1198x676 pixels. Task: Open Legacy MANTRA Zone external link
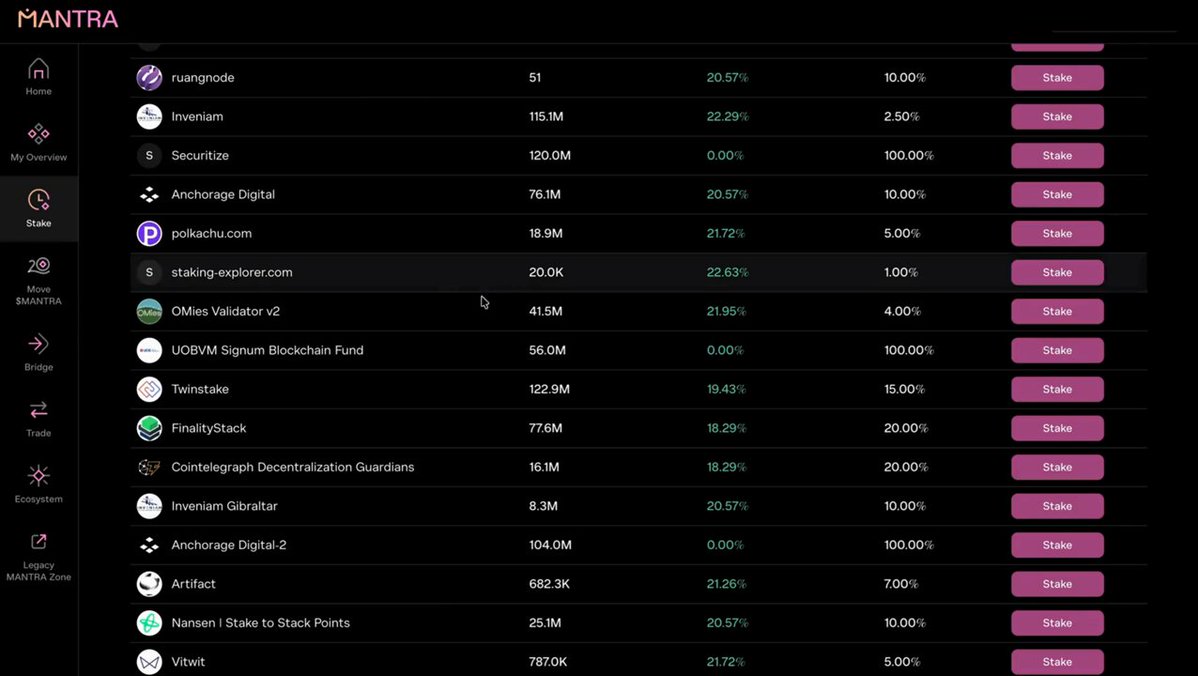(38, 558)
